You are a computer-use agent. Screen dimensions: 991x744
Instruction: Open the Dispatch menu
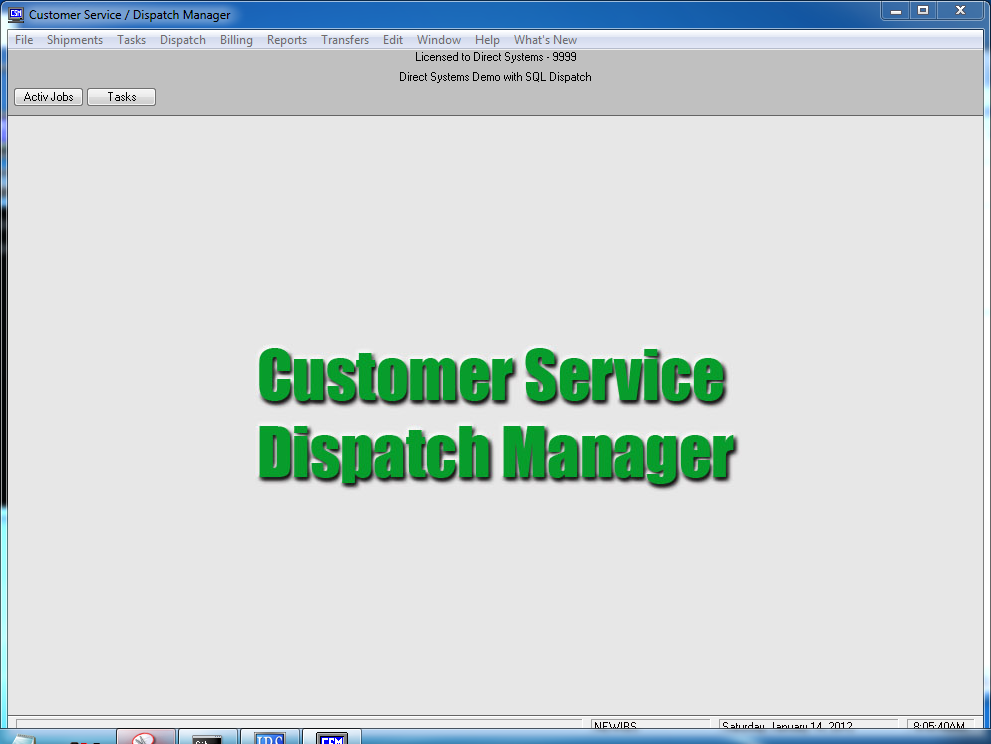point(183,40)
